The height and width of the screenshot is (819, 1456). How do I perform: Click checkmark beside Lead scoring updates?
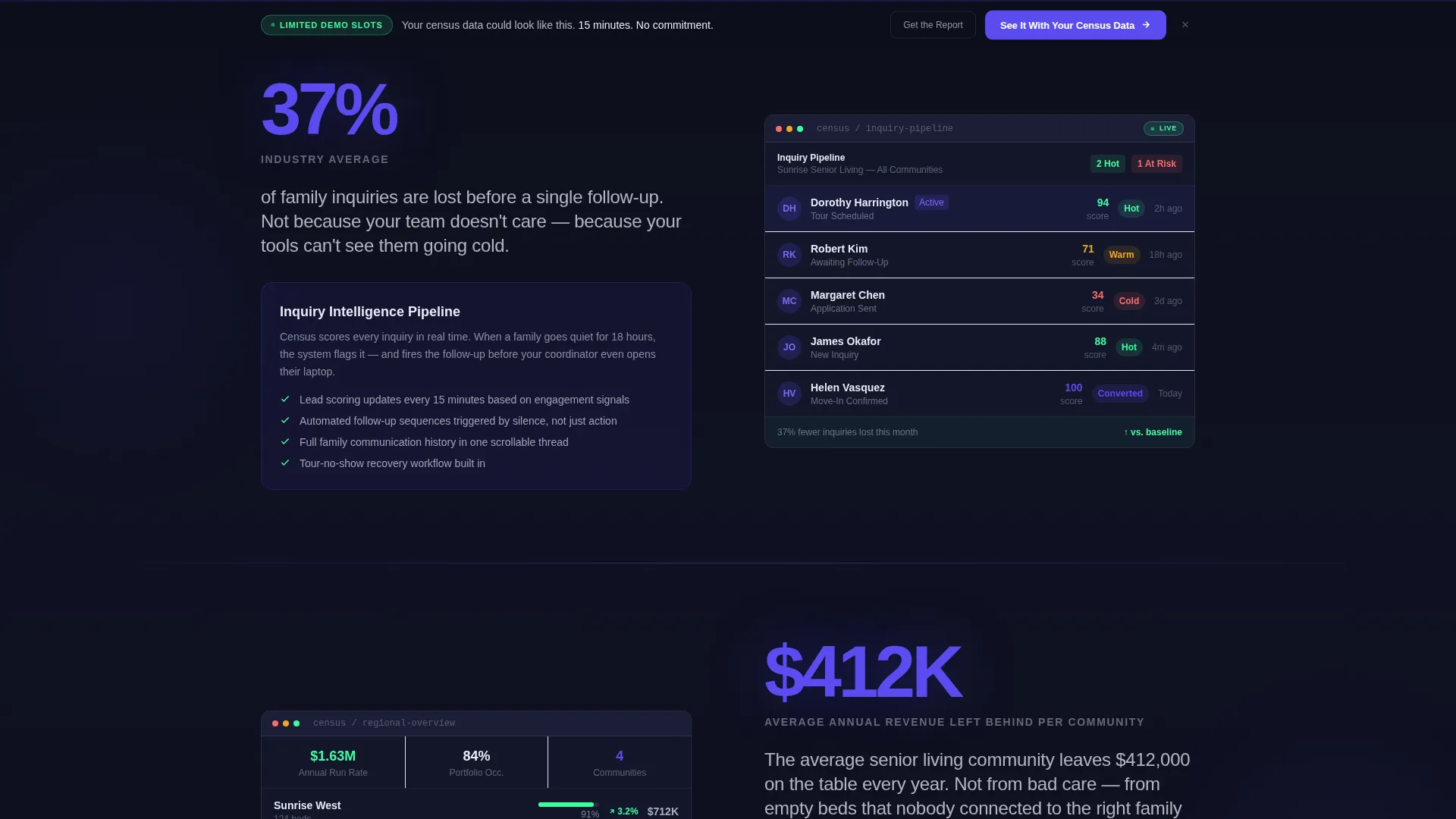(x=285, y=399)
